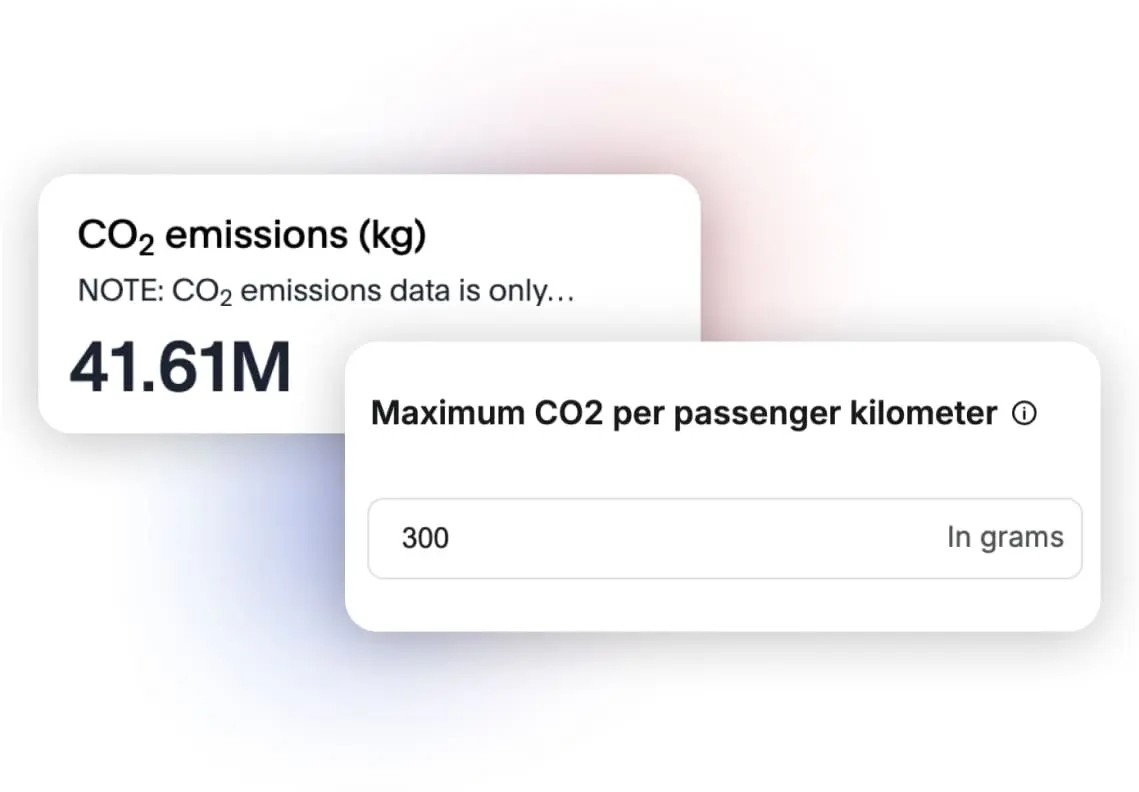Click the "In grams" unit suffix
The height and width of the screenshot is (792, 1139).
tap(1004, 538)
